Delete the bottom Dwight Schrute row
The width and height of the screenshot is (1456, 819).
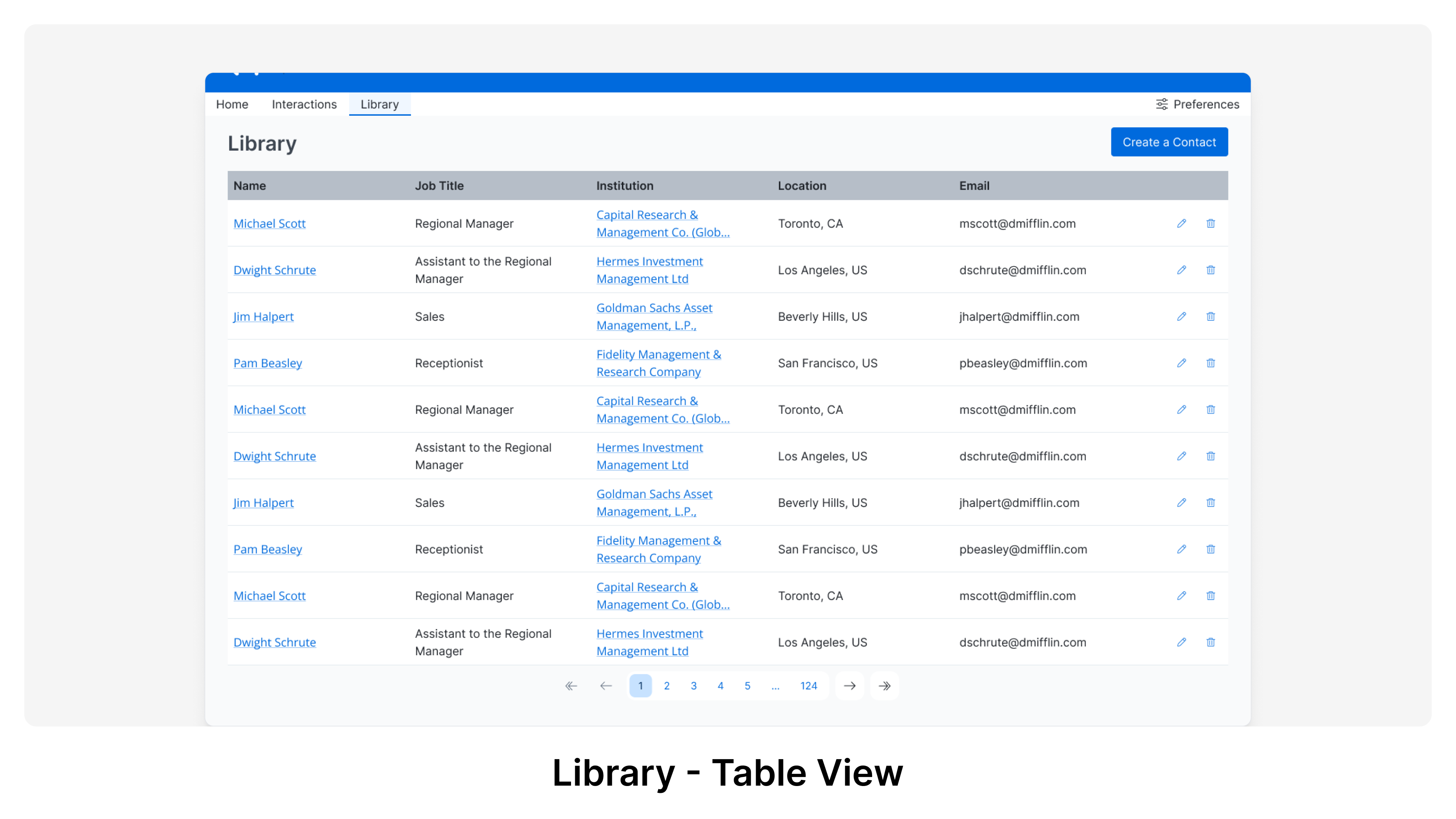[x=1211, y=642]
